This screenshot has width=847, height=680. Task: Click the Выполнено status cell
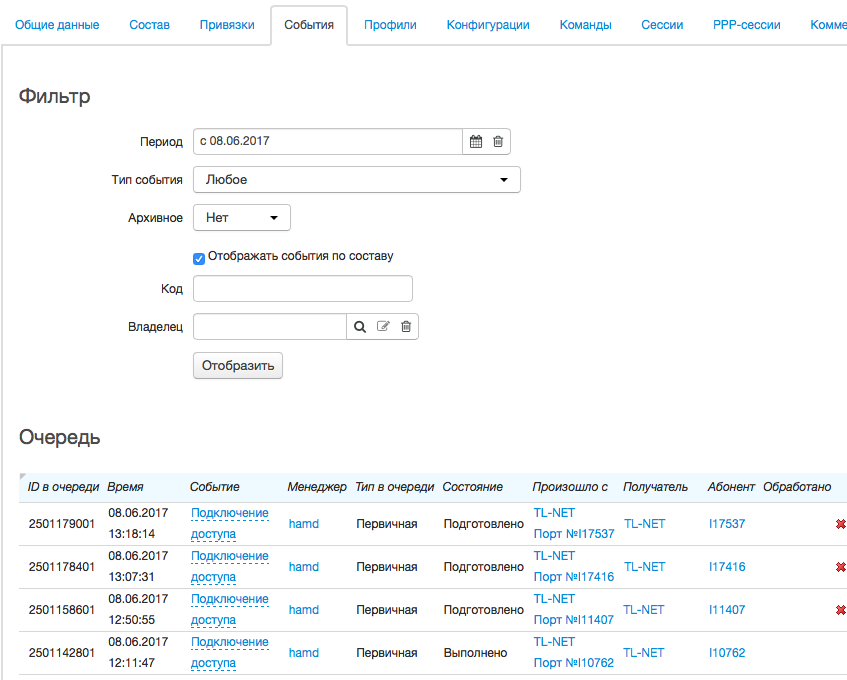coord(475,652)
